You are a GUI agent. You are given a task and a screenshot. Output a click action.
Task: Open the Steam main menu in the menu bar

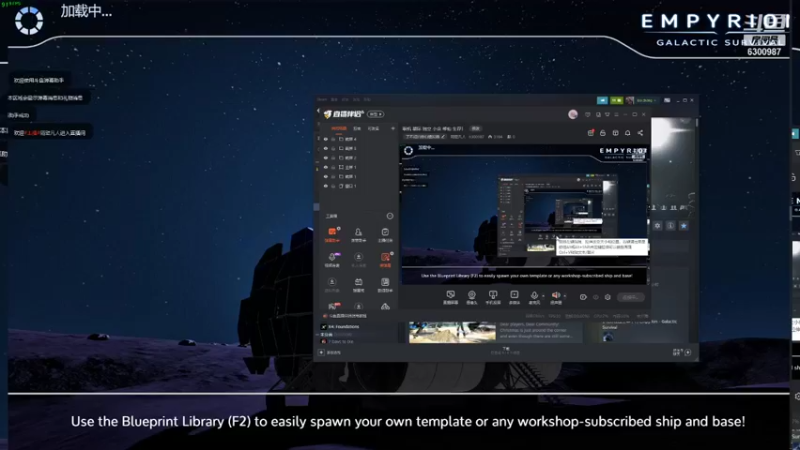point(322,99)
